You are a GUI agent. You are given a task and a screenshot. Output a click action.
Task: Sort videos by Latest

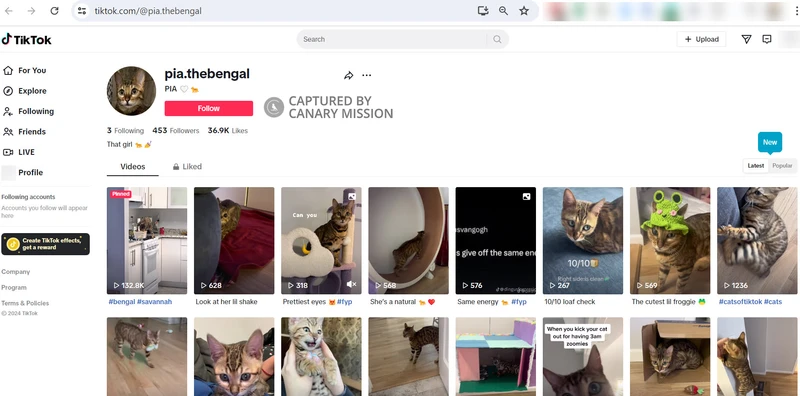[x=756, y=166]
